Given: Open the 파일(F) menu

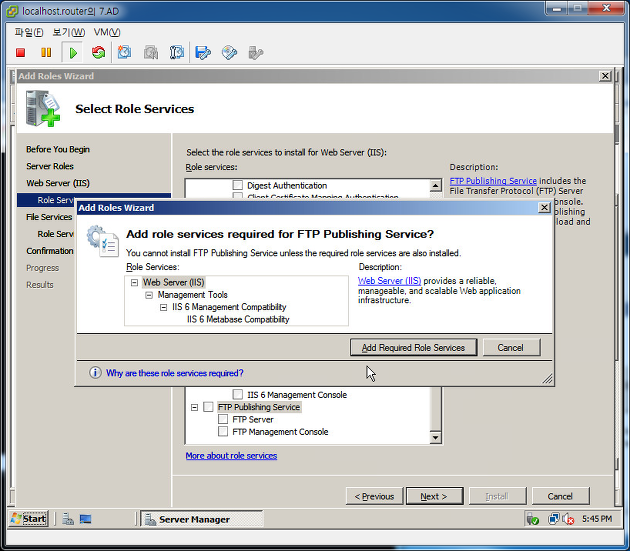Looking at the screenshot, I should (x=29, y=32).
